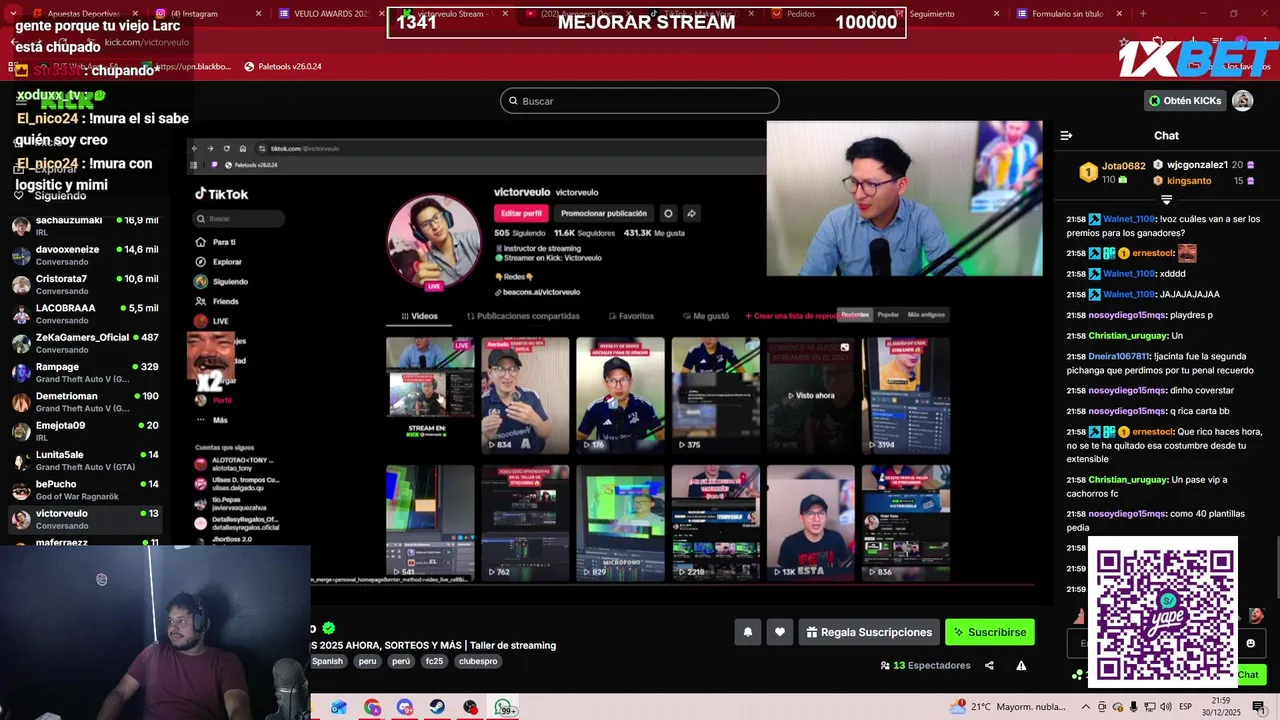
Task: Open Emejota09 channel in the sidebar
Action: [85, 431]
